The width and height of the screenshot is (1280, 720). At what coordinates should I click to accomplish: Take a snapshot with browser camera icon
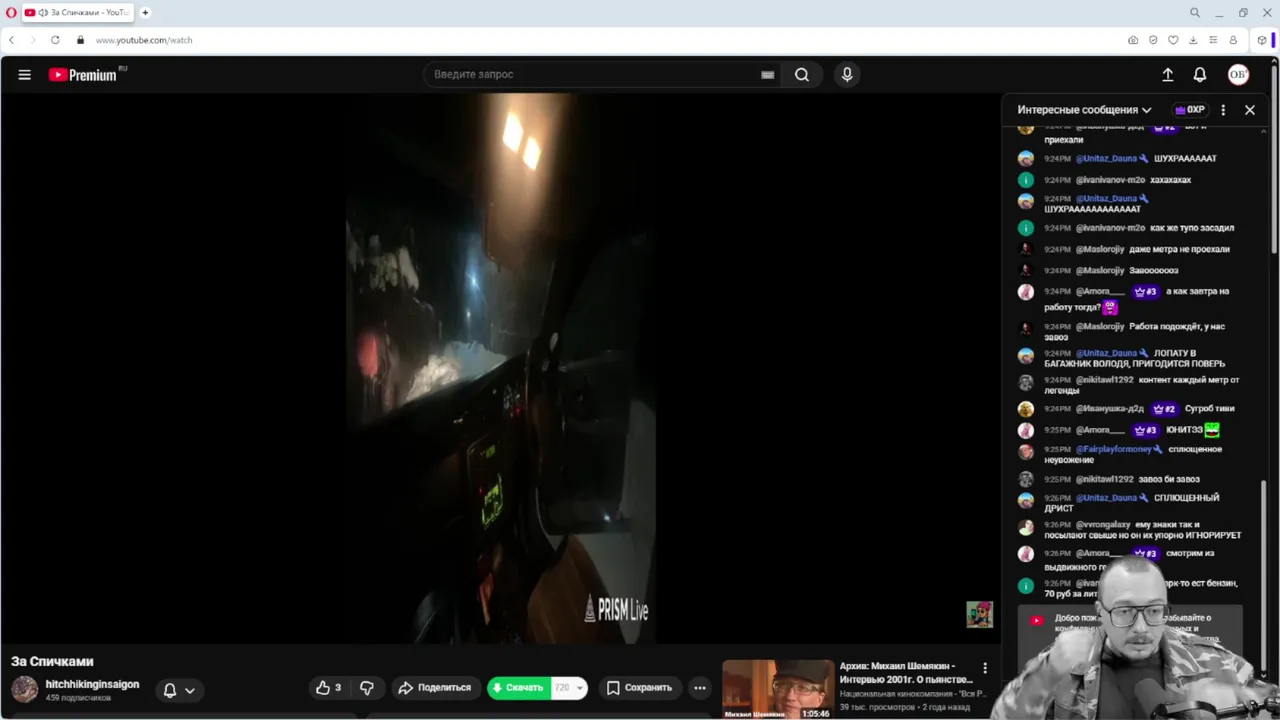click(1133, 40)
